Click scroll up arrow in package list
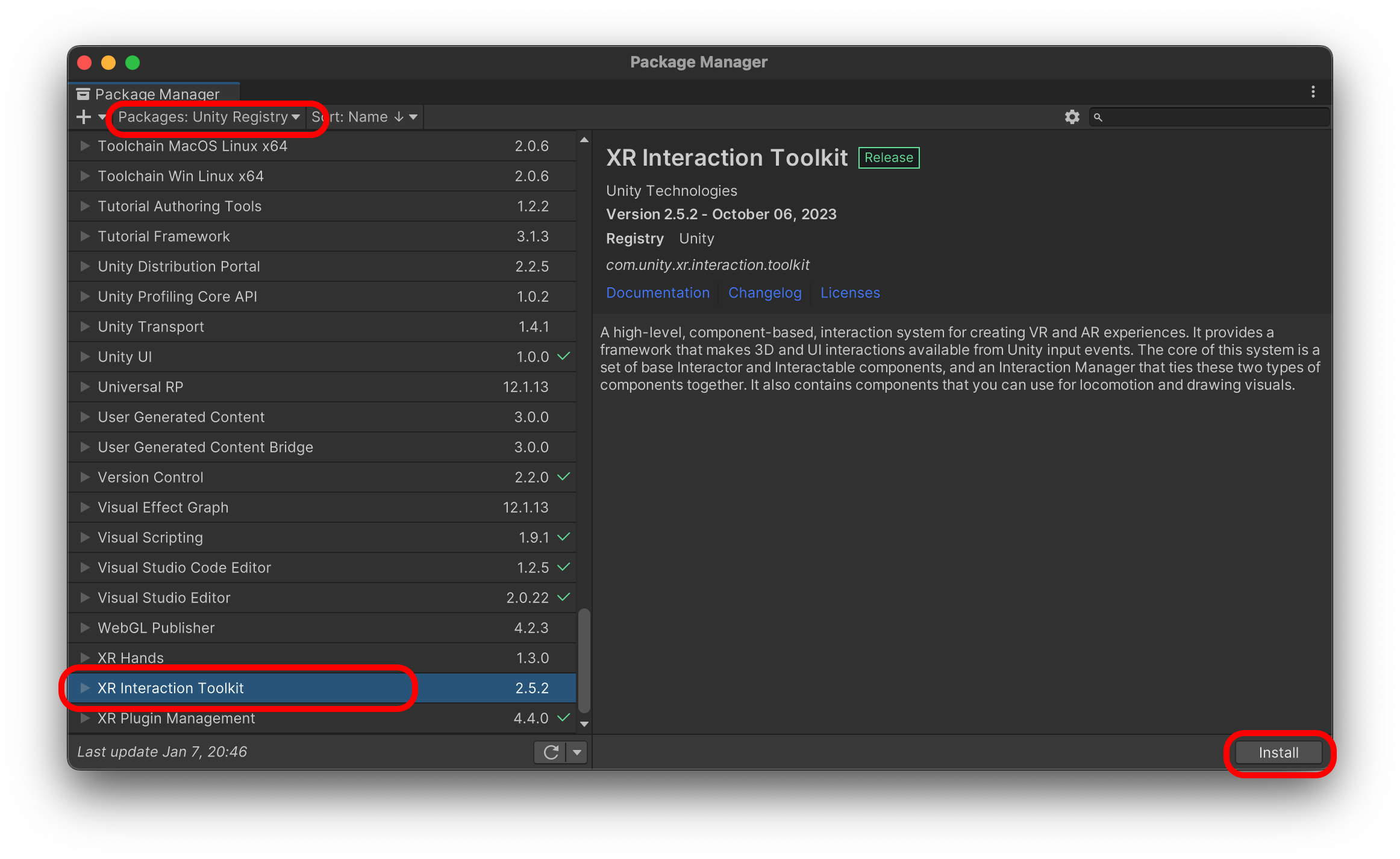Image resolution: width=1400 pixels, height=859 pixels. pyautogui.click(x=584, y=140)
